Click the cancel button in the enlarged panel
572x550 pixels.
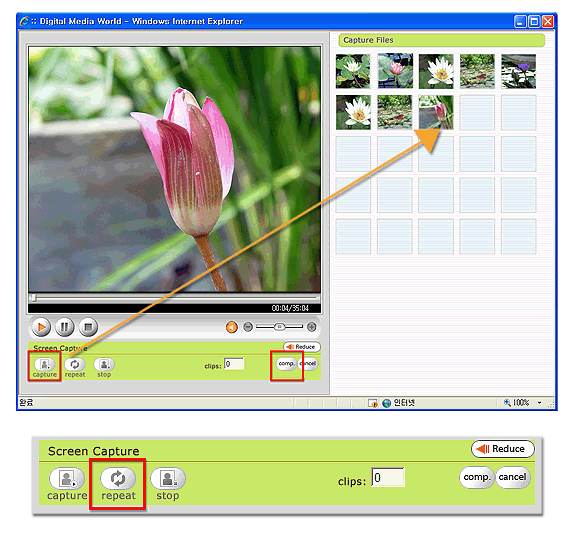(x=512, y=477)
